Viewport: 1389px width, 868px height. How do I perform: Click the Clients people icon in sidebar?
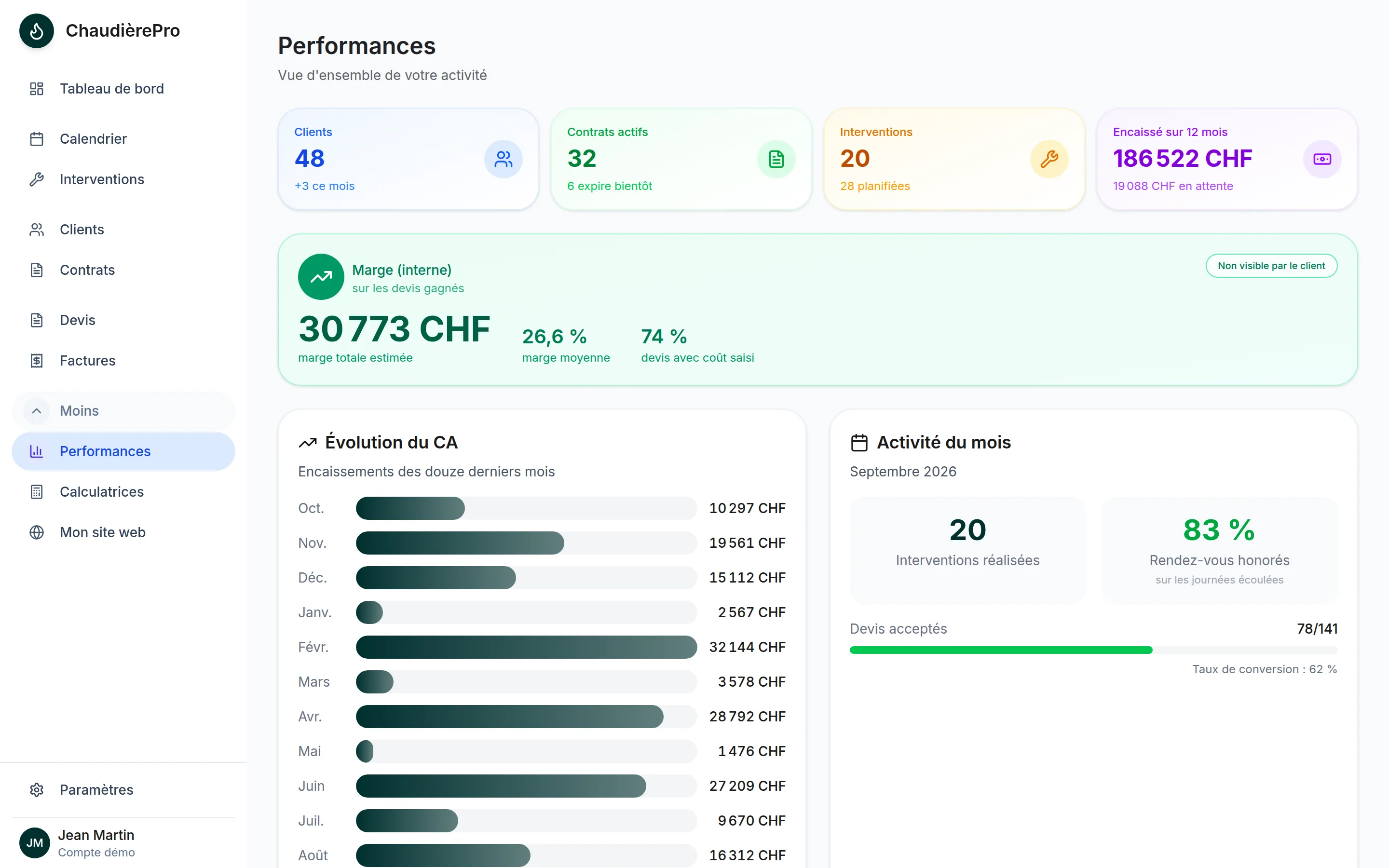(37, 230)
